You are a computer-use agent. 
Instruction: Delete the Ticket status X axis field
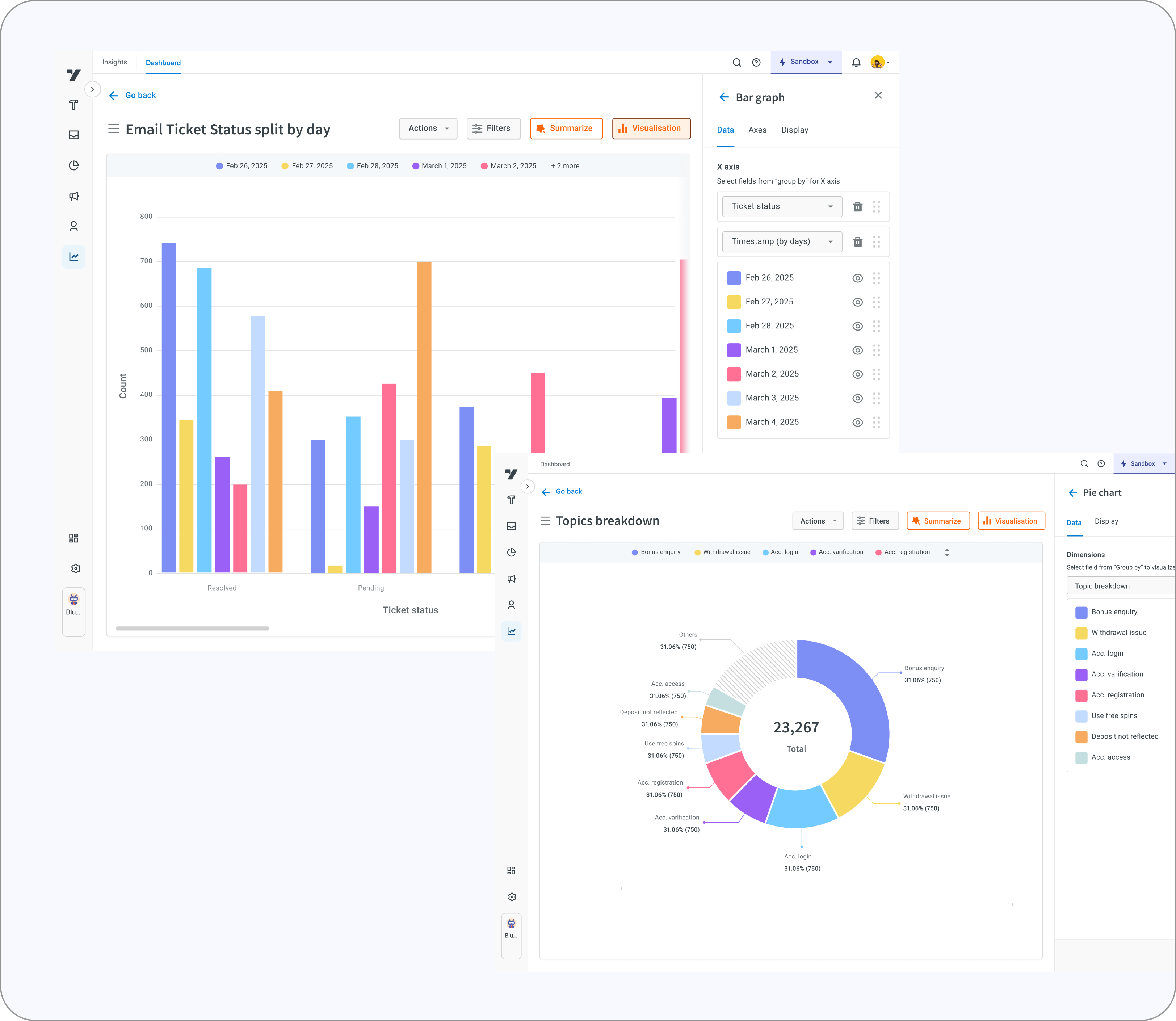click(857, 207)
